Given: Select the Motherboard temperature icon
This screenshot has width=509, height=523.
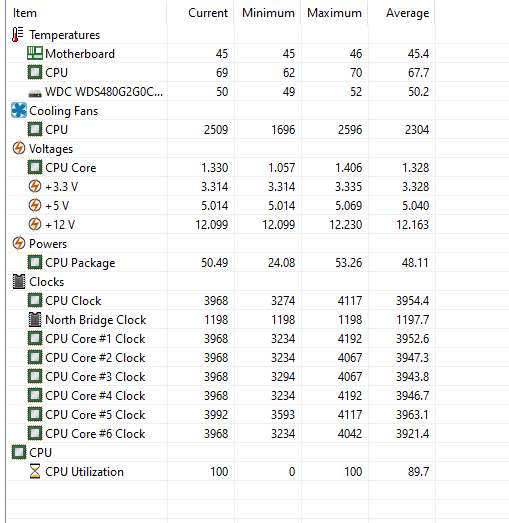Looking at the screenshot, I should [35, 53].
